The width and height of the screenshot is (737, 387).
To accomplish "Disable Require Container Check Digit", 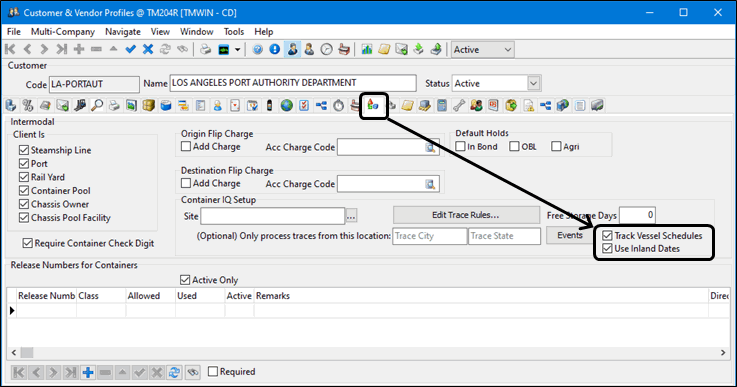I will [28, 243].
